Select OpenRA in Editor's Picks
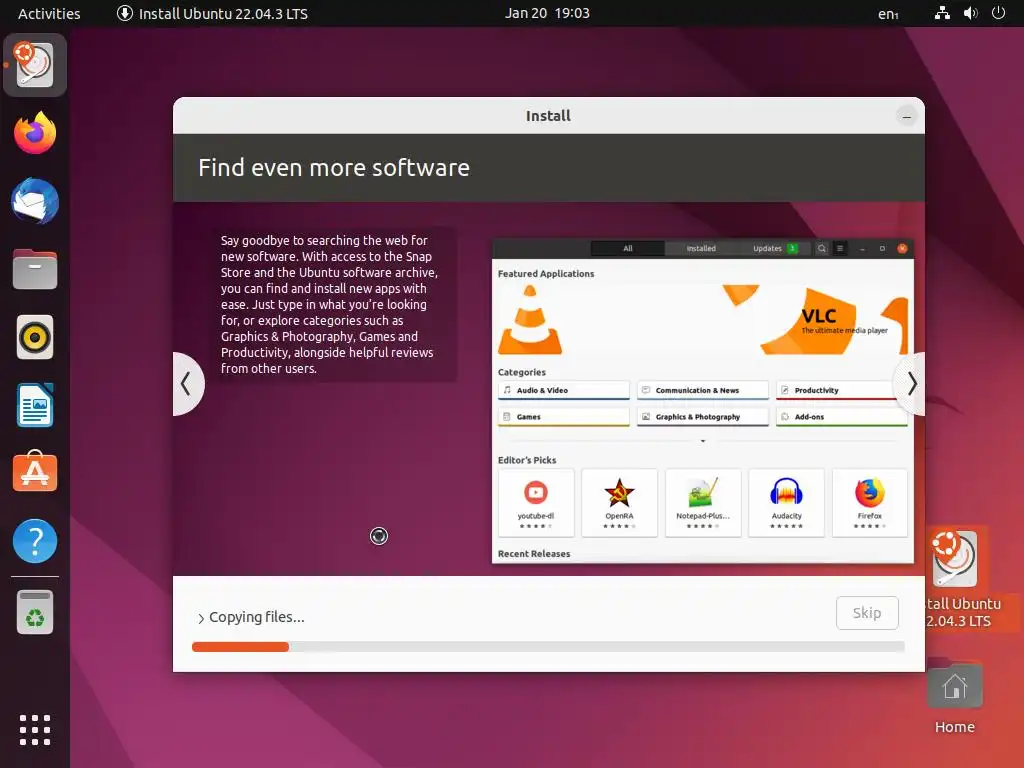The image size is (1024, 768). pos(619,502)
